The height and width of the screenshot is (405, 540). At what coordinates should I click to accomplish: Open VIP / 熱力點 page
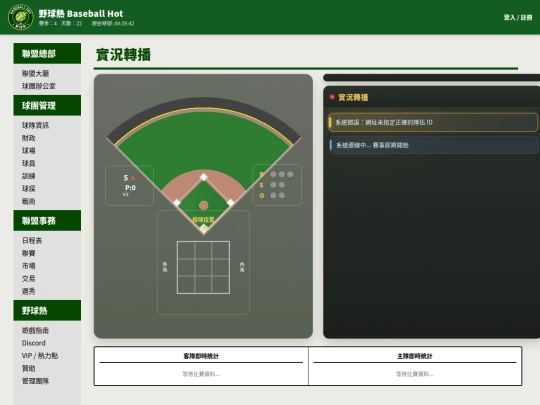coord(40,356)
